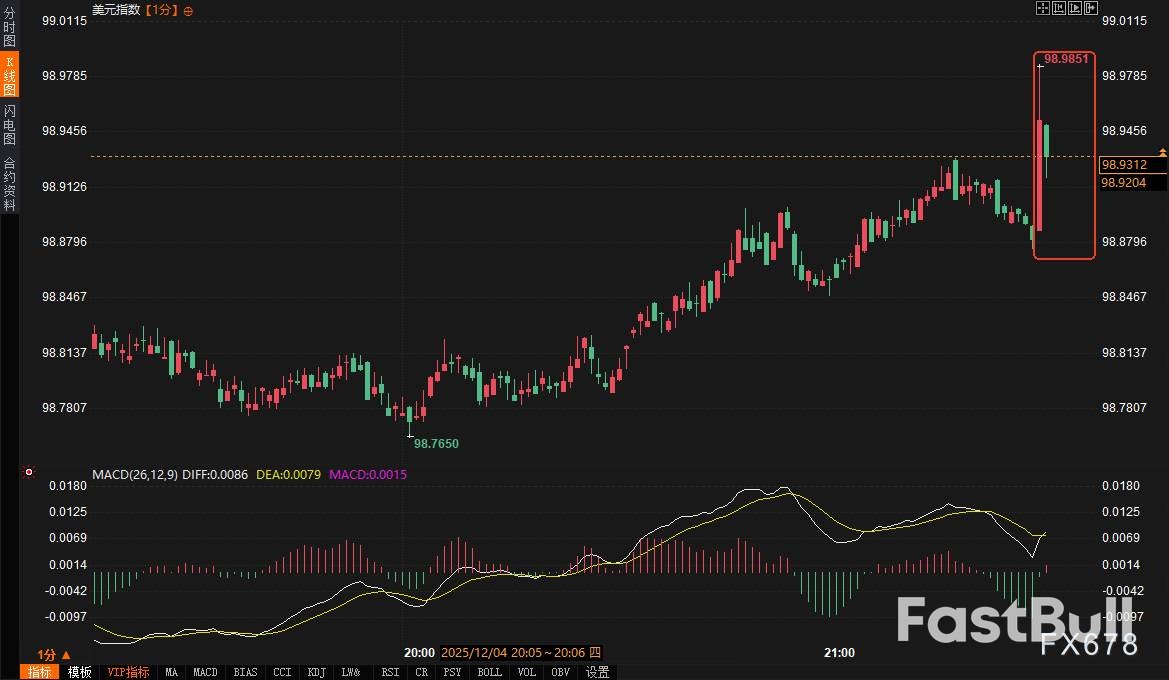Click the orange circle icon beside 【1分】
This screenshot has width=1169, height=680.
pos(189,10)
